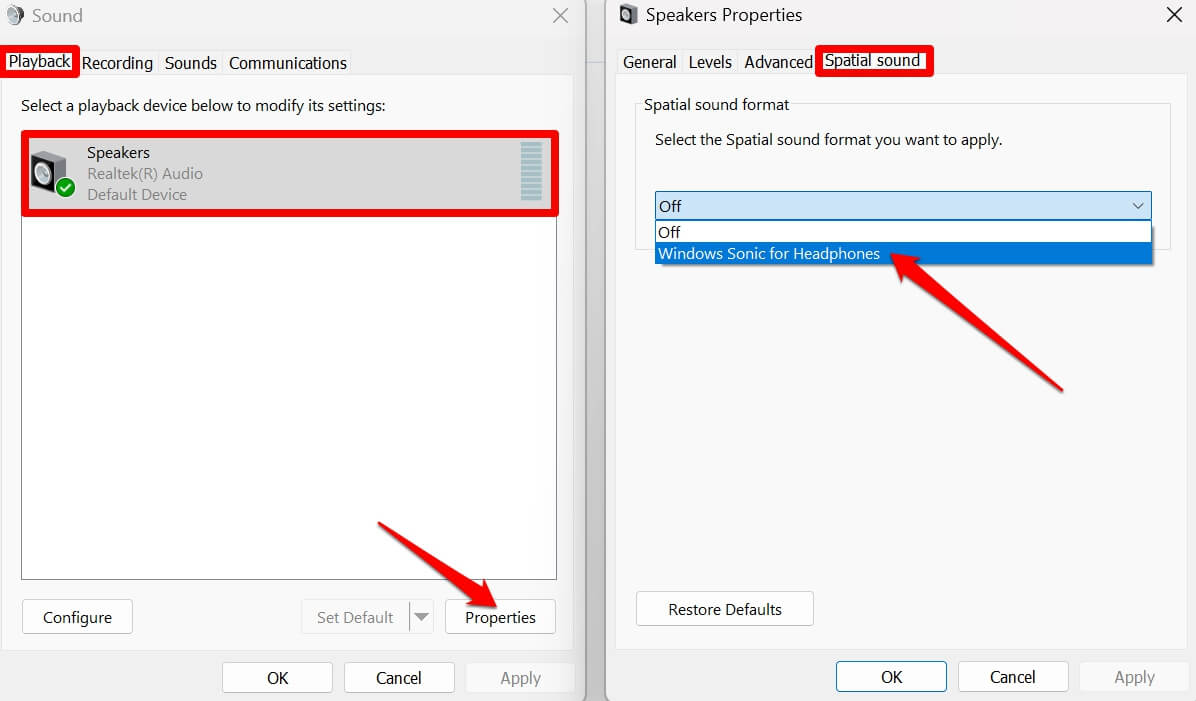Screen dimensions: 1196x701
Task: Switch to the Recording tab
Action: [x=117, y=62]
